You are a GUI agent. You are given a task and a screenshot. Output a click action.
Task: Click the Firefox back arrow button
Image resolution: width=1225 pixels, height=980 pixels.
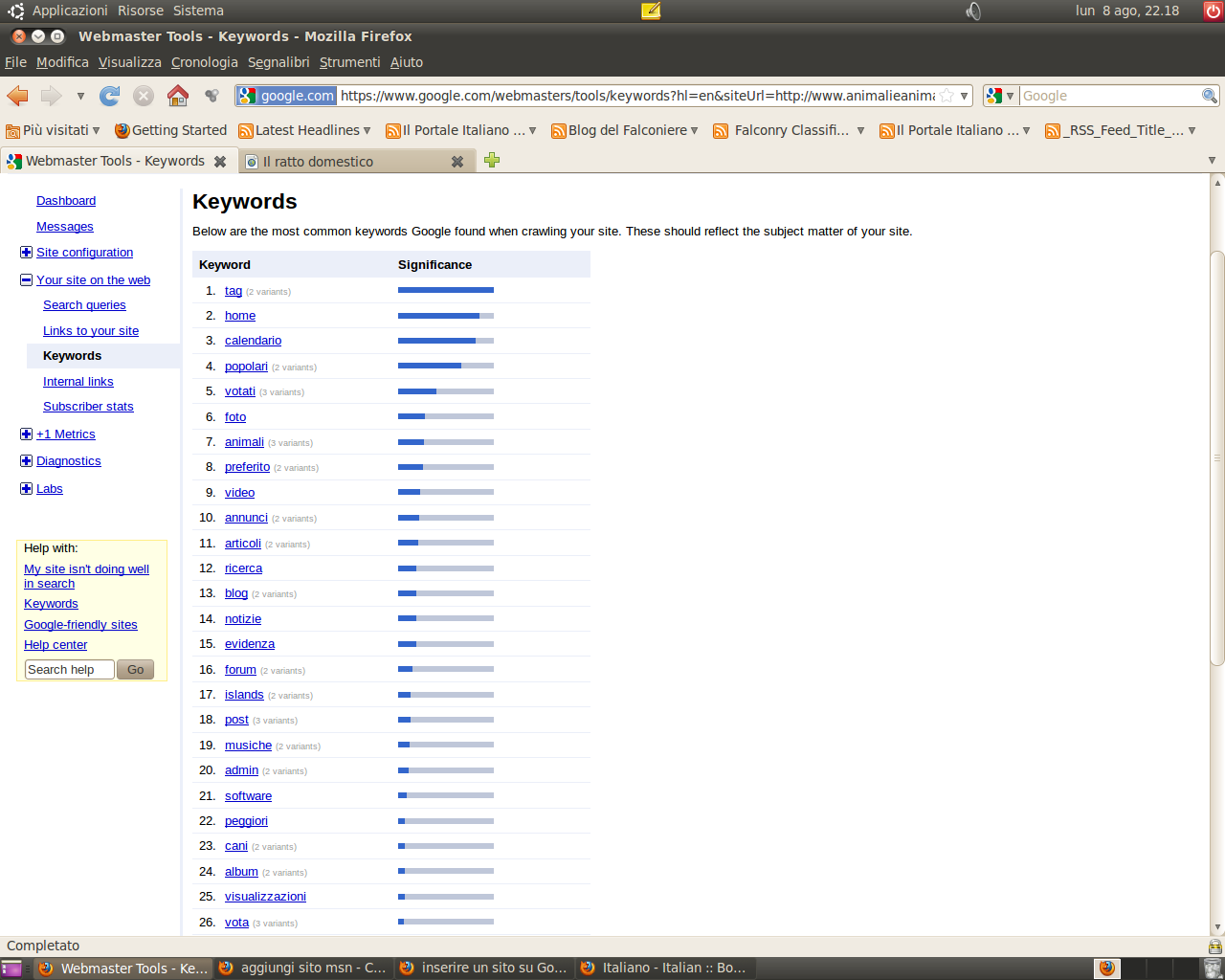tap(17, 96)
